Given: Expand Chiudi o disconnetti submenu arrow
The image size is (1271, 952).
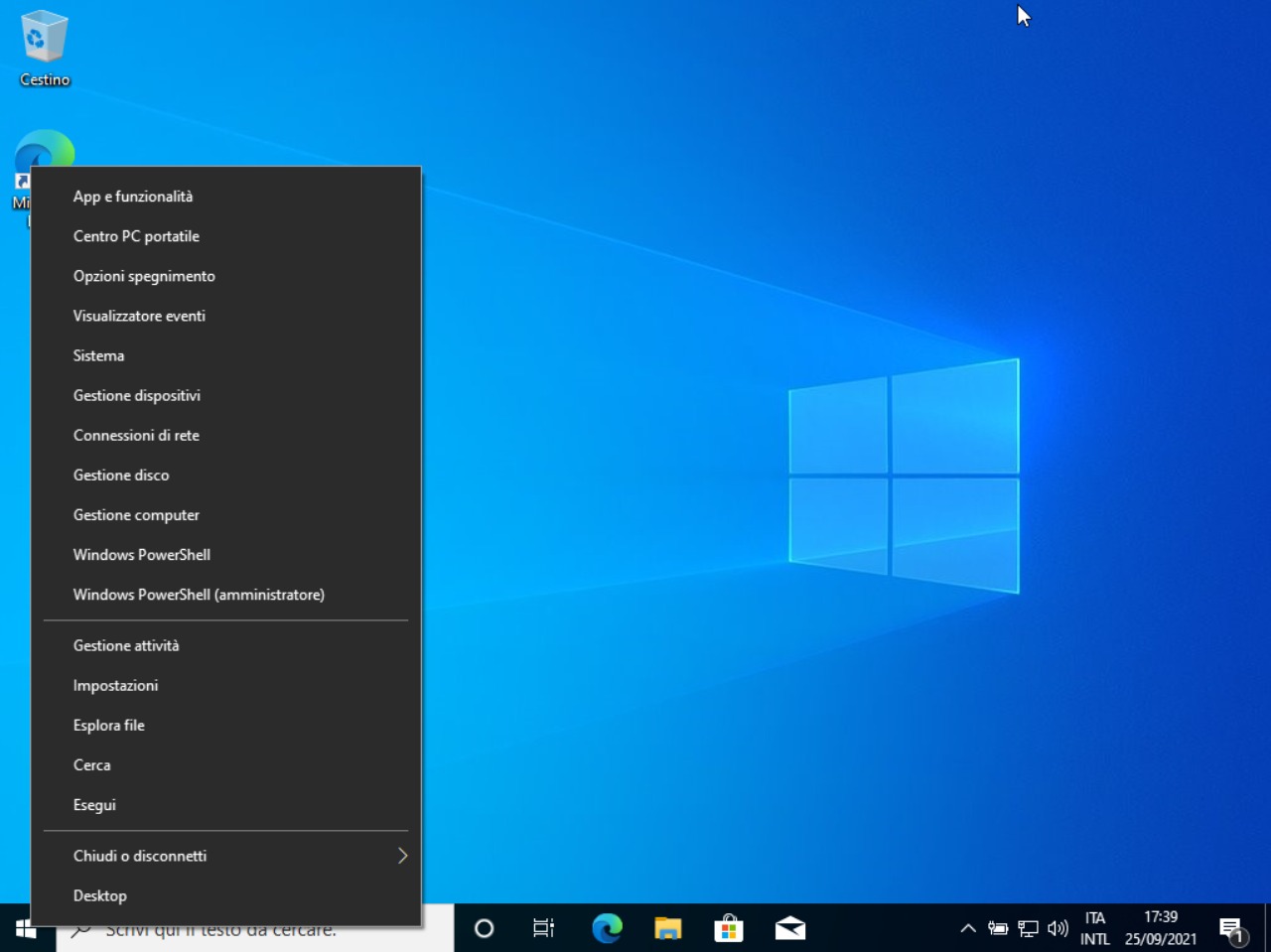Looking at the screenshot, I should tap(402, 856).
